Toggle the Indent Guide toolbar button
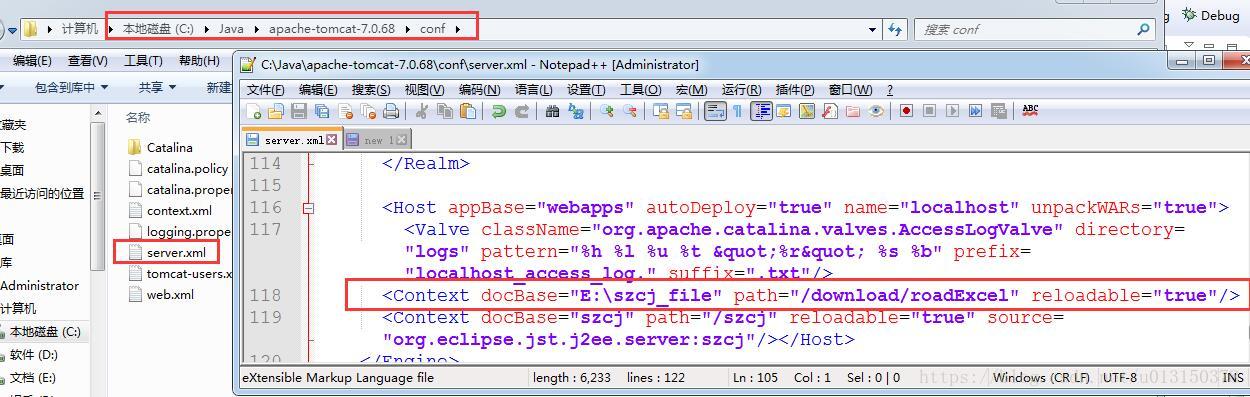 point(761,111)
